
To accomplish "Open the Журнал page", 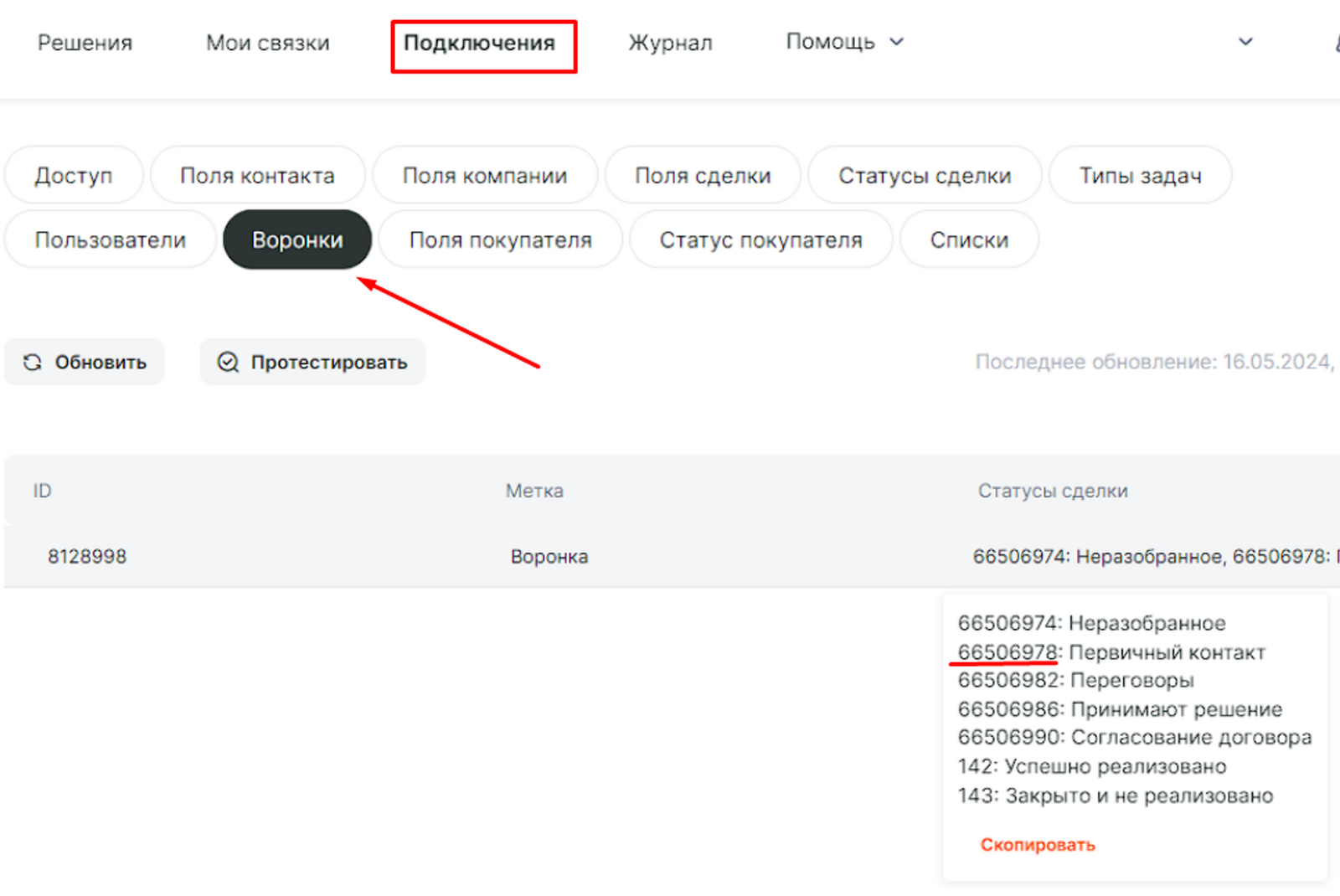I will (670, 43).
